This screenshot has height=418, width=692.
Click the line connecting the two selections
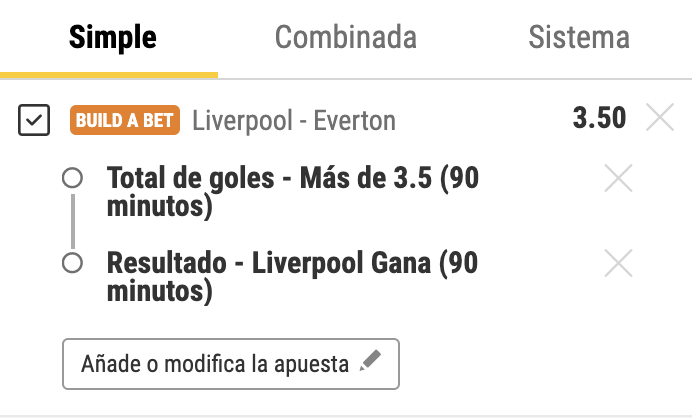pyautogui.click(x=72, y=221)
